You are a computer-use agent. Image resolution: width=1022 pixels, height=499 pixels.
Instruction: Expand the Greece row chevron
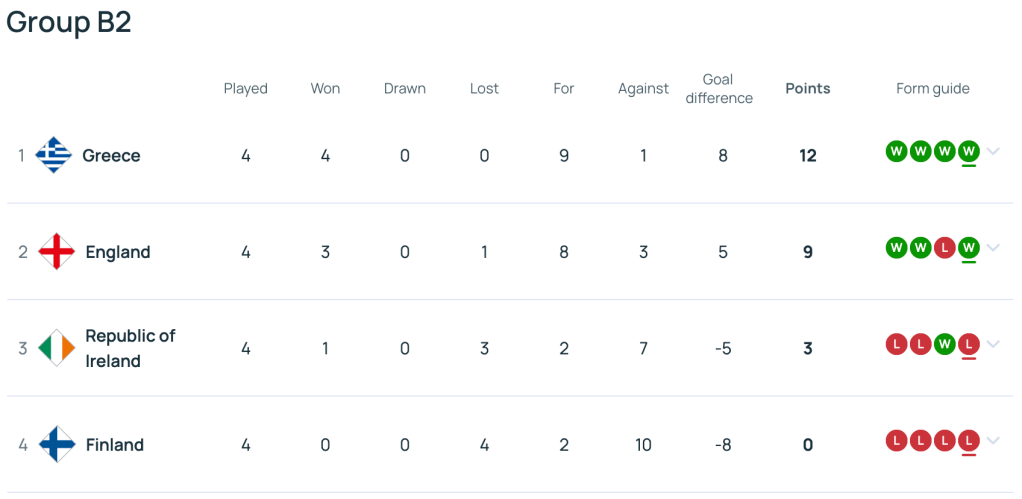993,151
